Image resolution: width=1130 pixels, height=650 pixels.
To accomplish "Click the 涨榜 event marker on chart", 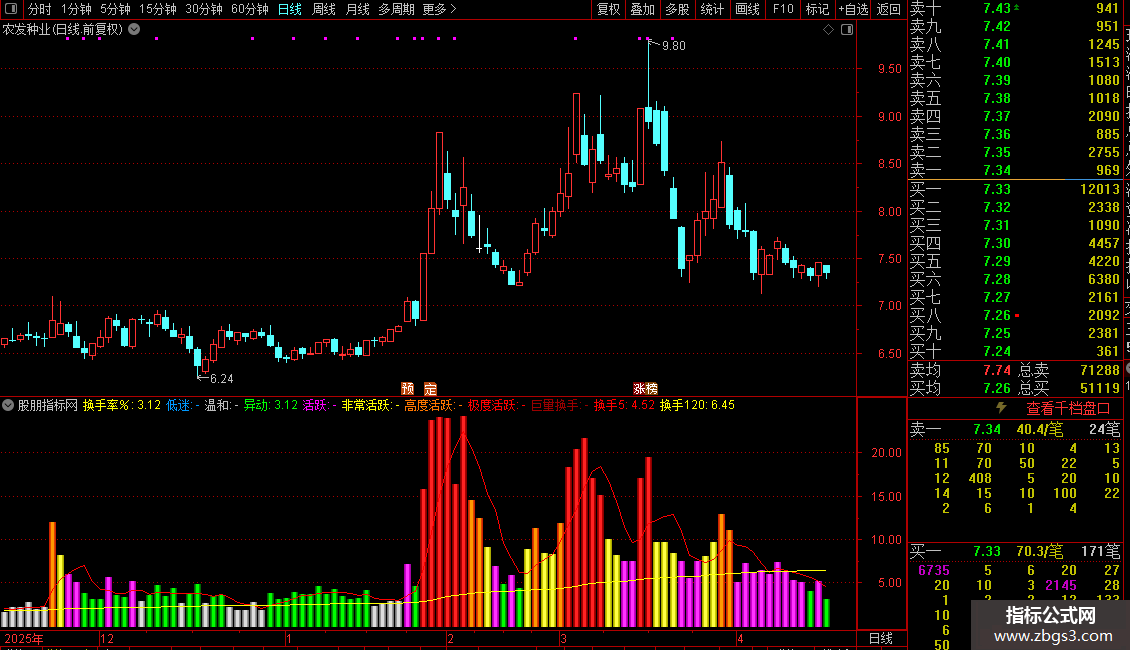I will point(645,388).
